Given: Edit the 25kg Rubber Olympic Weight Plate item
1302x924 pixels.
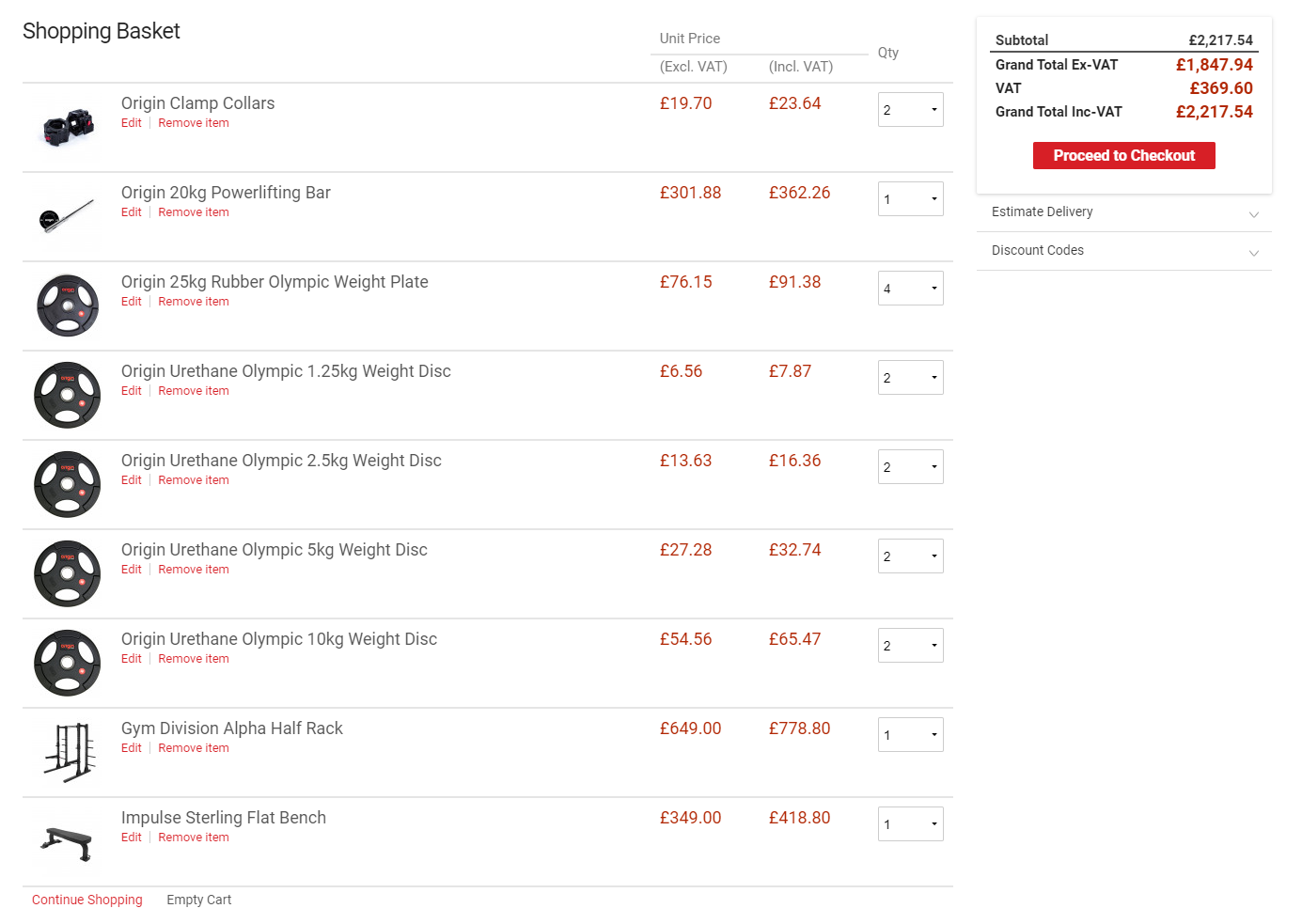Looking at the screenshot, I should click(x=132, y=302).
